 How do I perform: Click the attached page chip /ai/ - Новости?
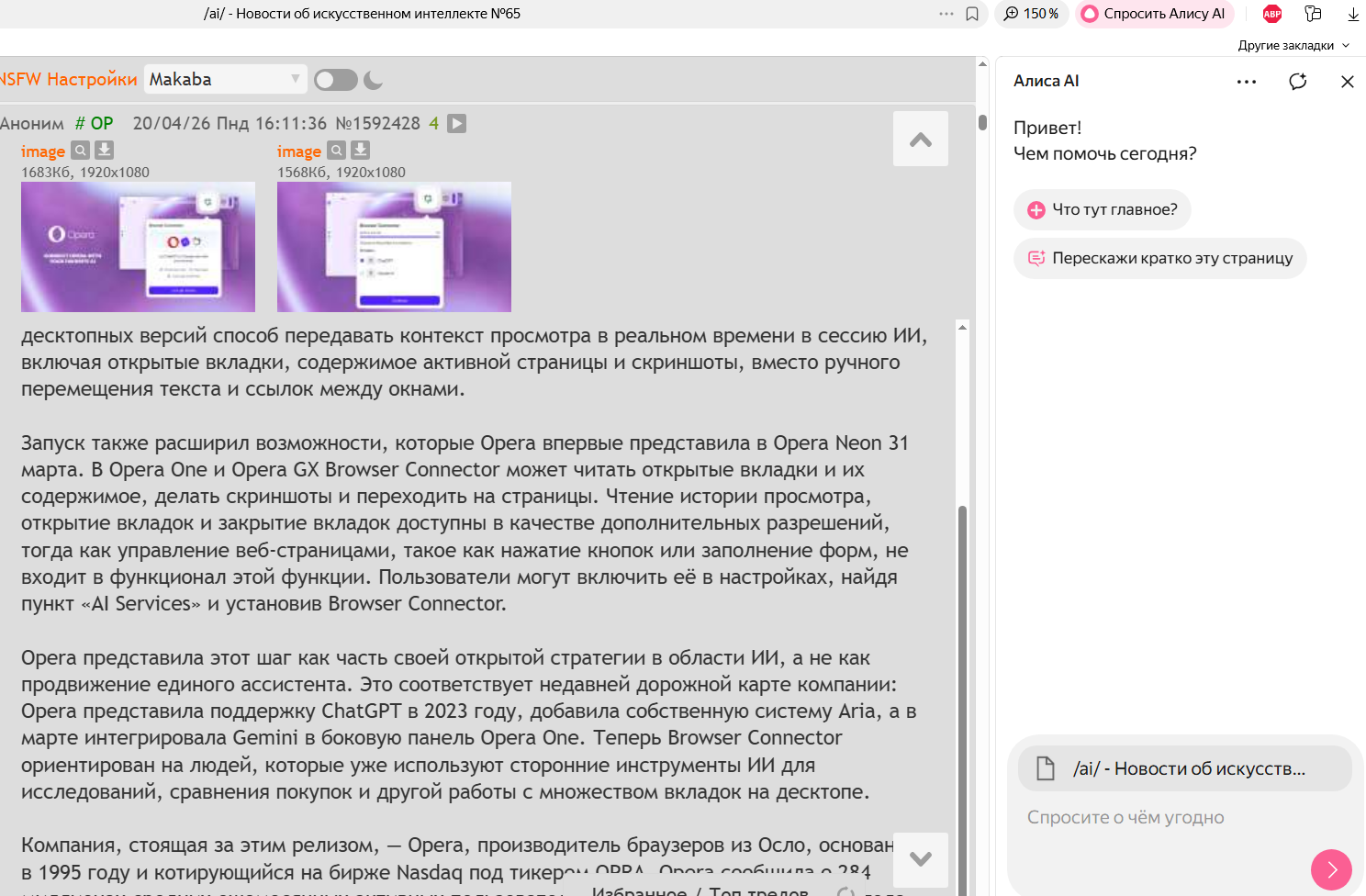tap(1184, 768)
